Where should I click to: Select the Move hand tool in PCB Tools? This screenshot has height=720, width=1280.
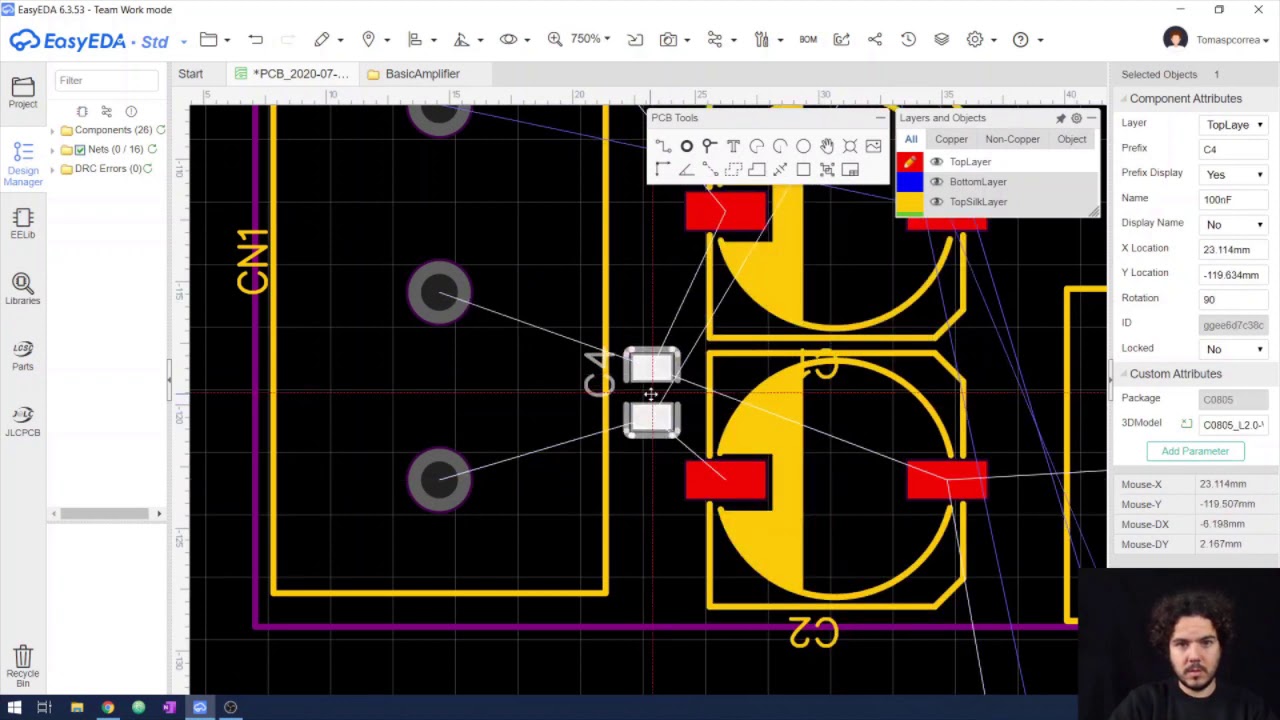827,147
